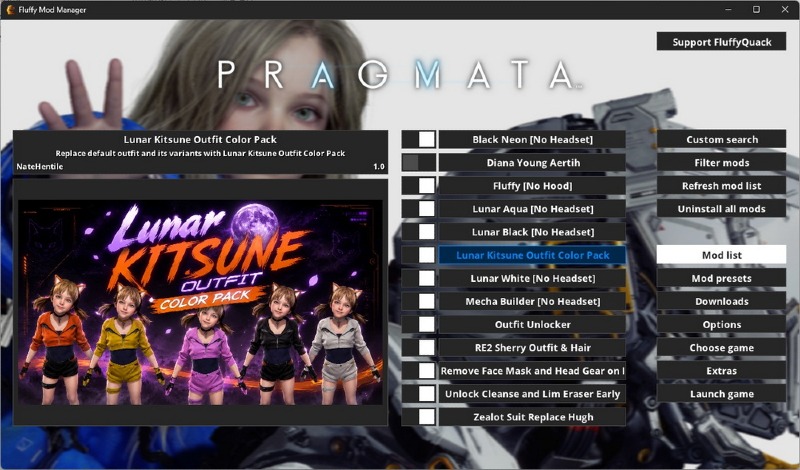Viewport: 800px width, 470px height.
Task: Open the Options section
Action: pos(721,324)
